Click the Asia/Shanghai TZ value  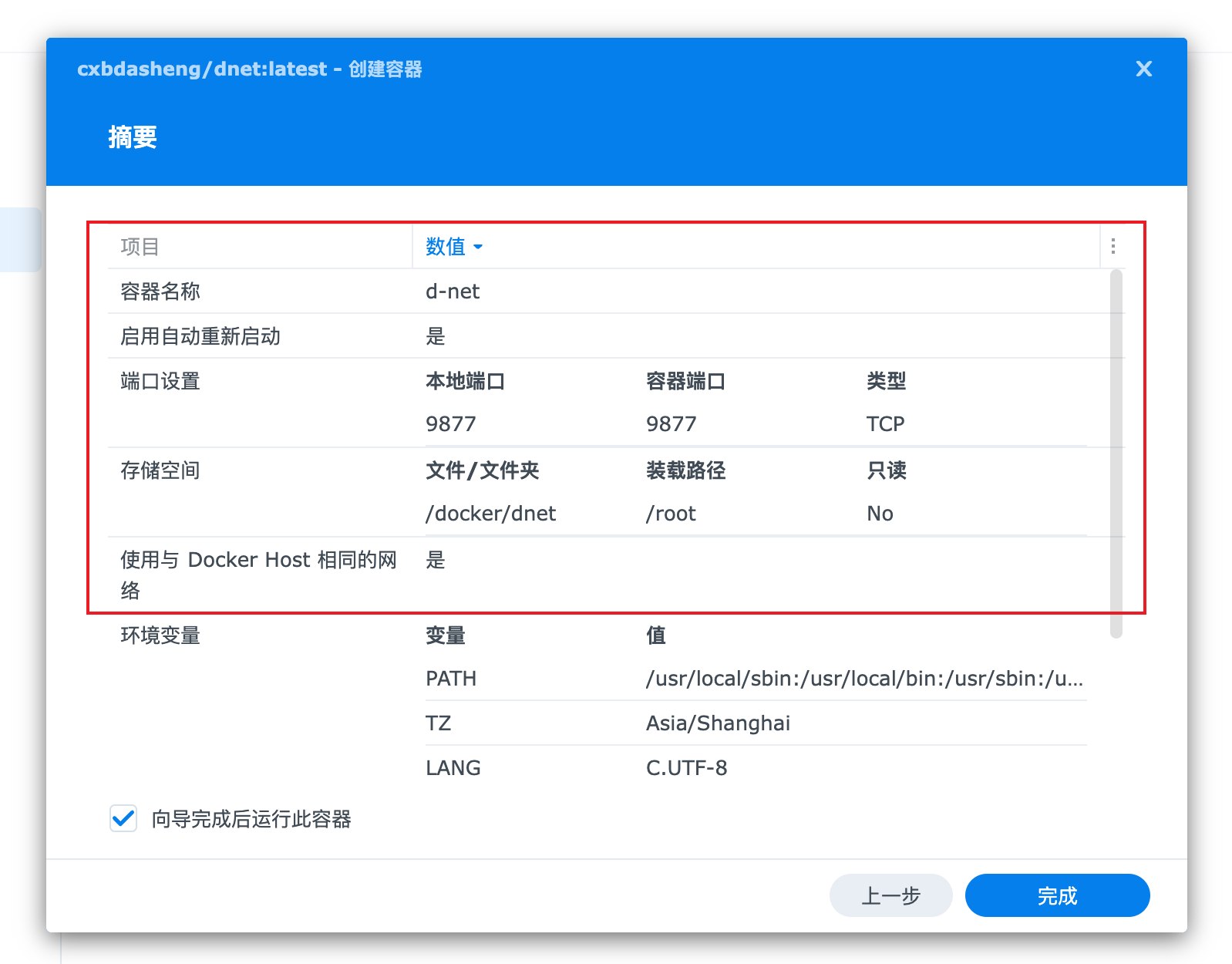(718, 723)
